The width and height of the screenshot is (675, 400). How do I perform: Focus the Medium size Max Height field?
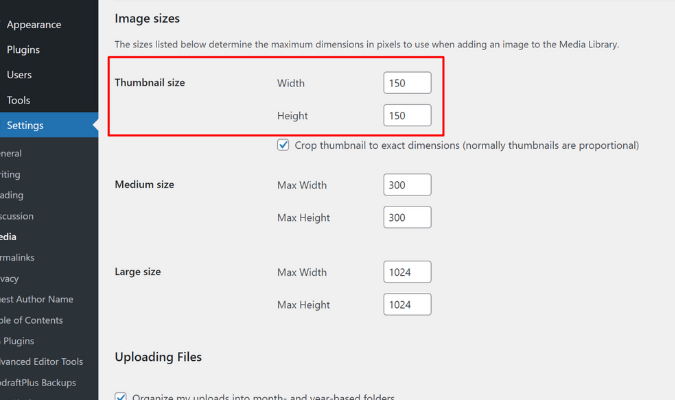[x=407, y=217]
